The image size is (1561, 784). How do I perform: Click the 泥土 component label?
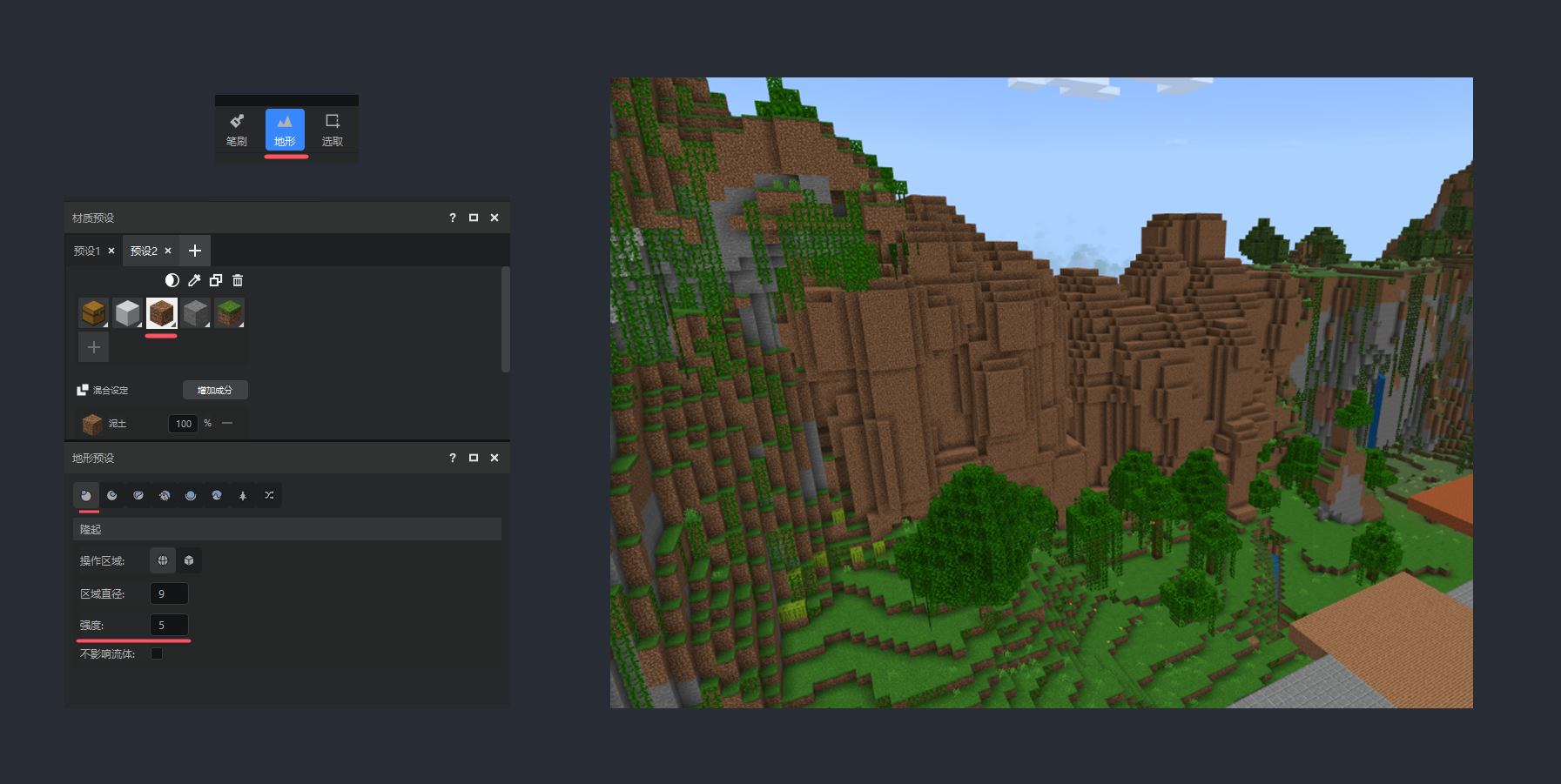[x=118, y=424]
